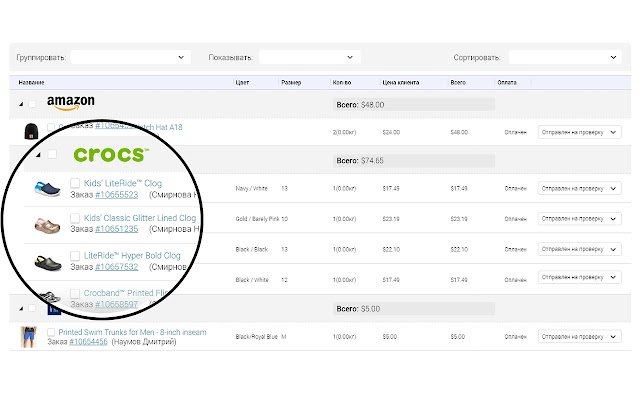Collapse the crocs group
640x400 pixels.
(x=38, y=155)
